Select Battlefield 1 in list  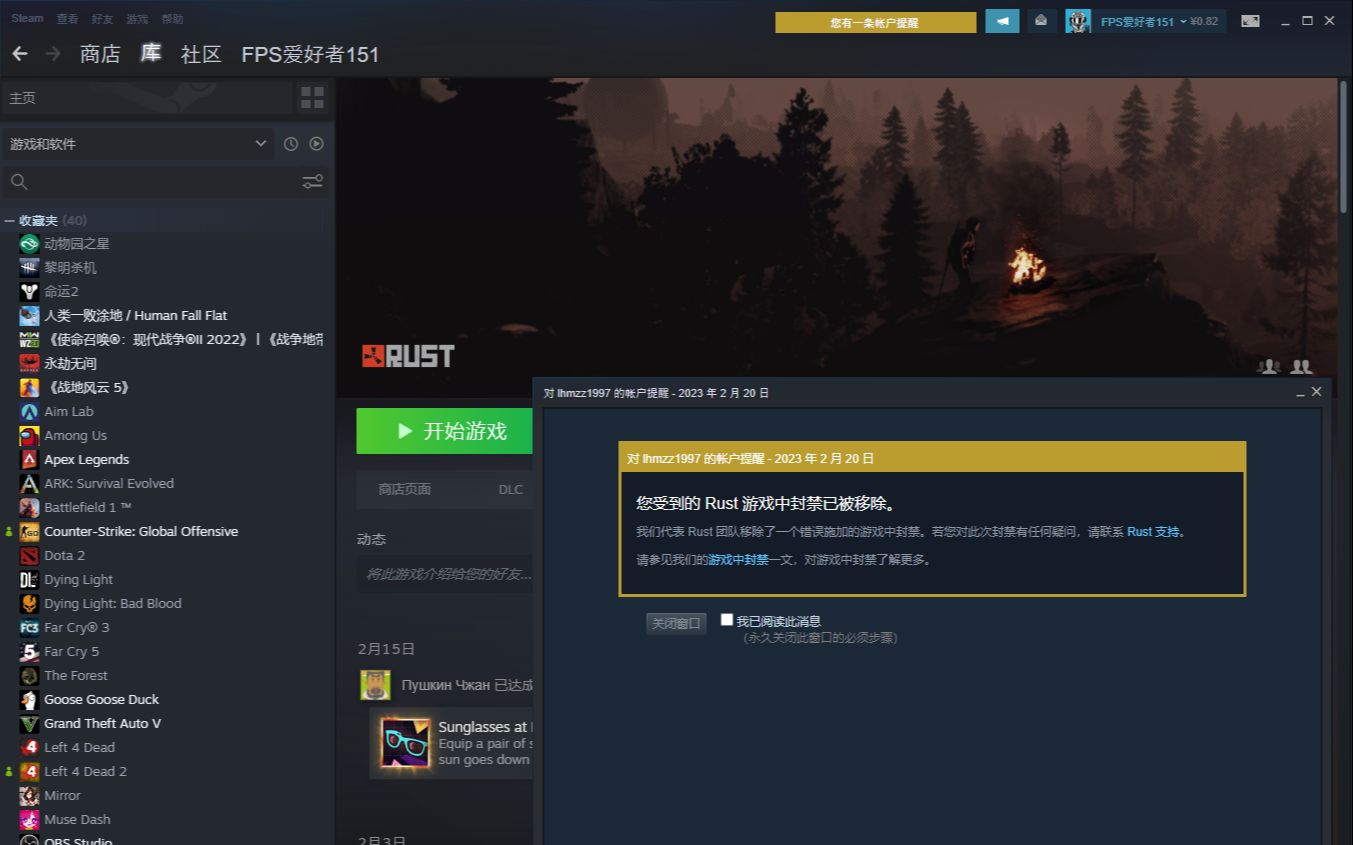88,507
